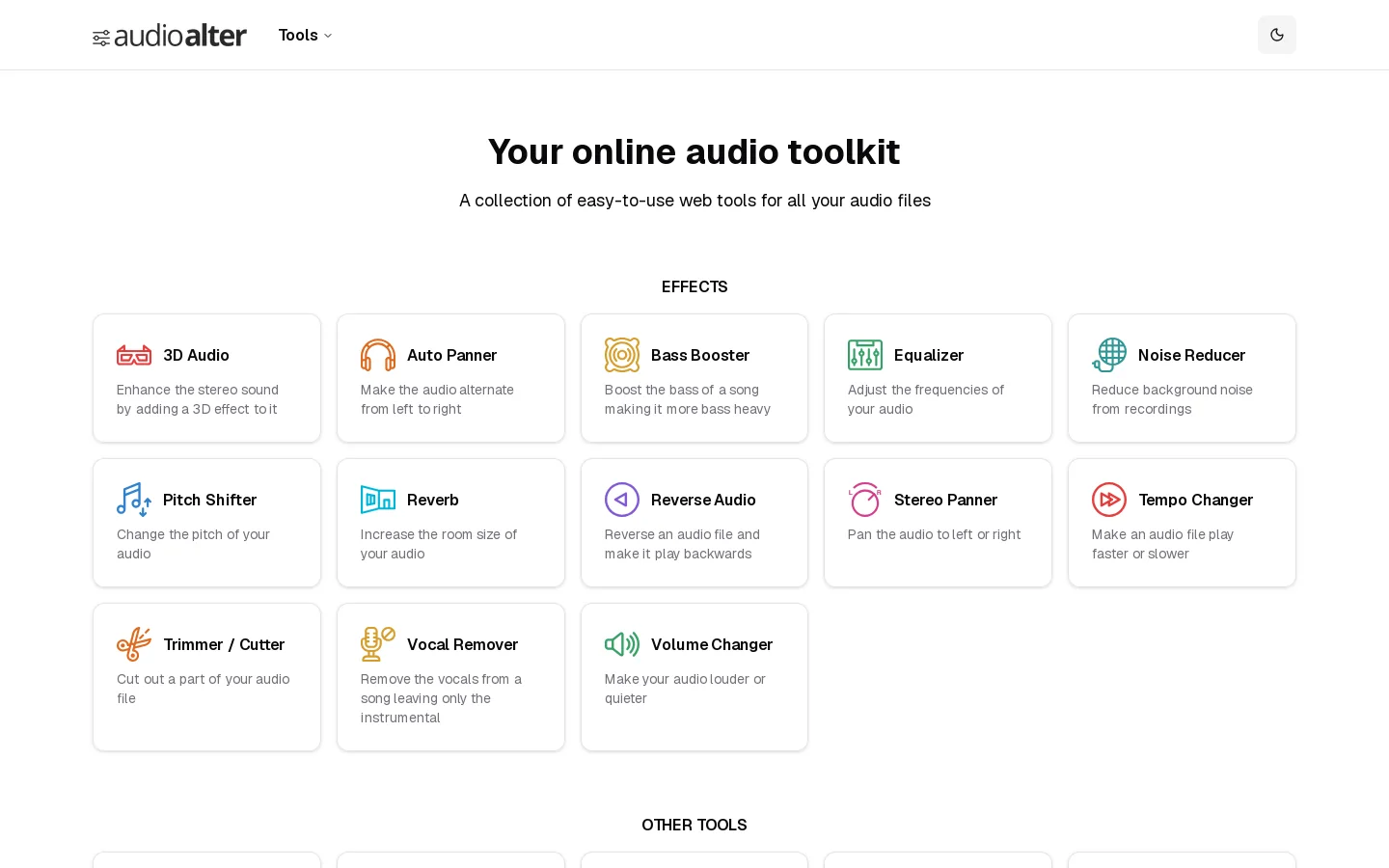The image size is (1389, 868).
Task: Open the Volume Changer tool title
Action: [712, 644]
